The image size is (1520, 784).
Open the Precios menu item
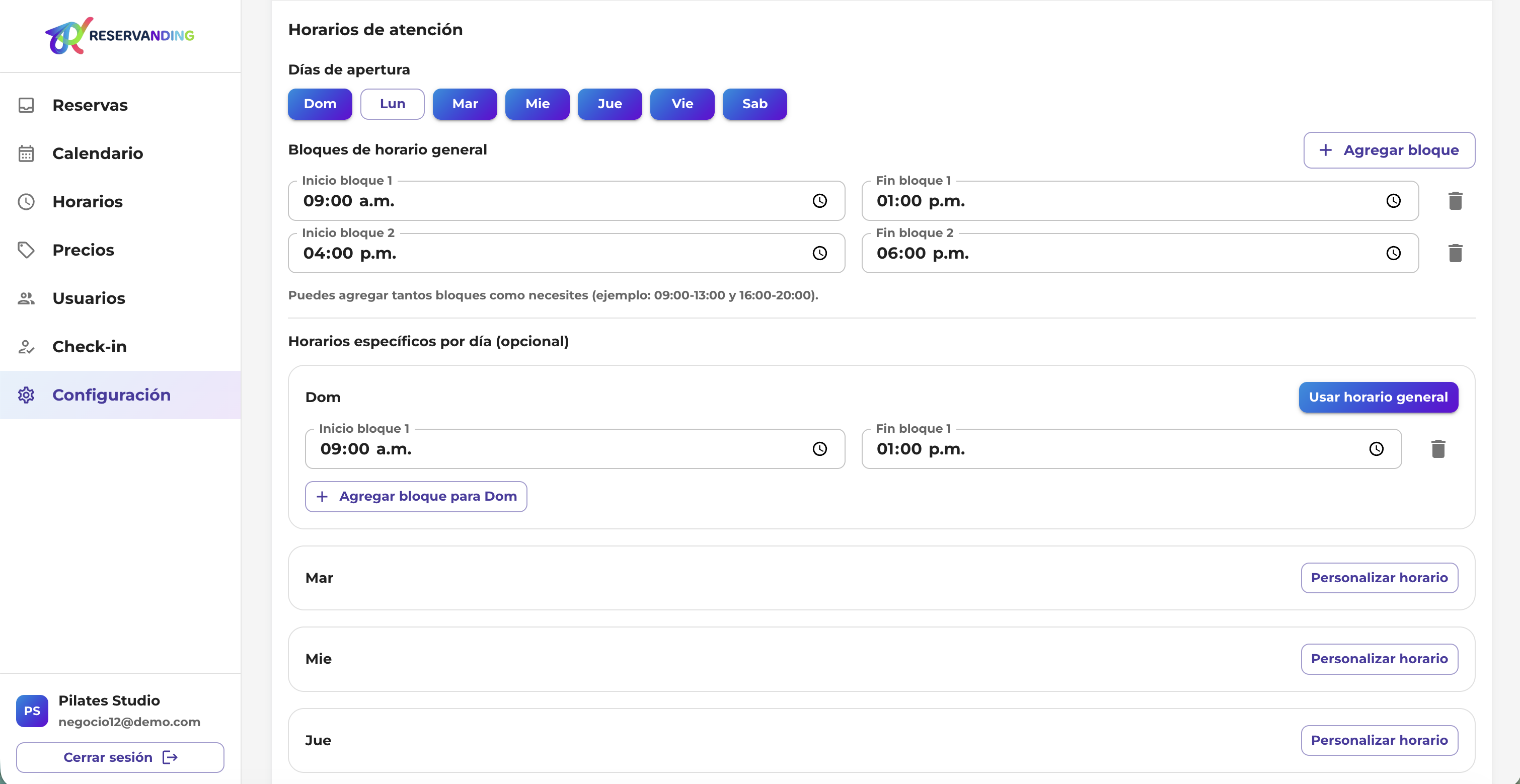(x=120, y=250)
